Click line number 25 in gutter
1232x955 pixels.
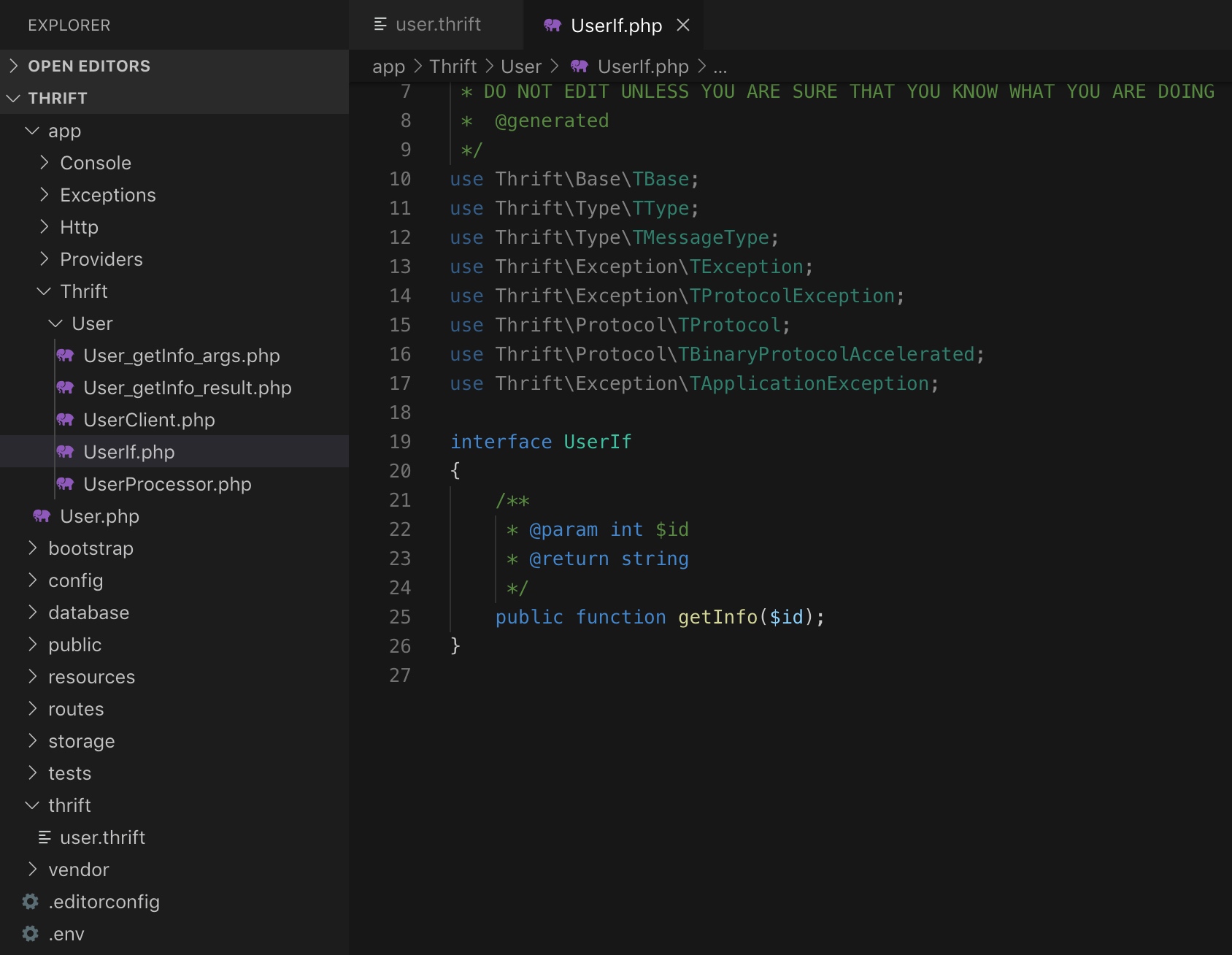[400, 617]
